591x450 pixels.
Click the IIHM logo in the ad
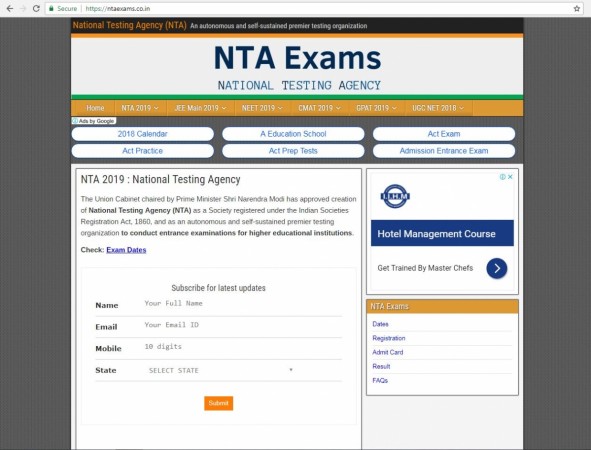[x=395, y=196]
